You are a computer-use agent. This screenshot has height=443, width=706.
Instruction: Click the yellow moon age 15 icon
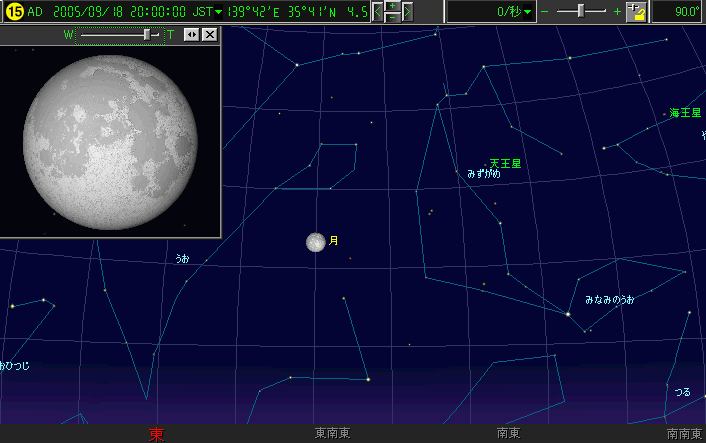14,12
